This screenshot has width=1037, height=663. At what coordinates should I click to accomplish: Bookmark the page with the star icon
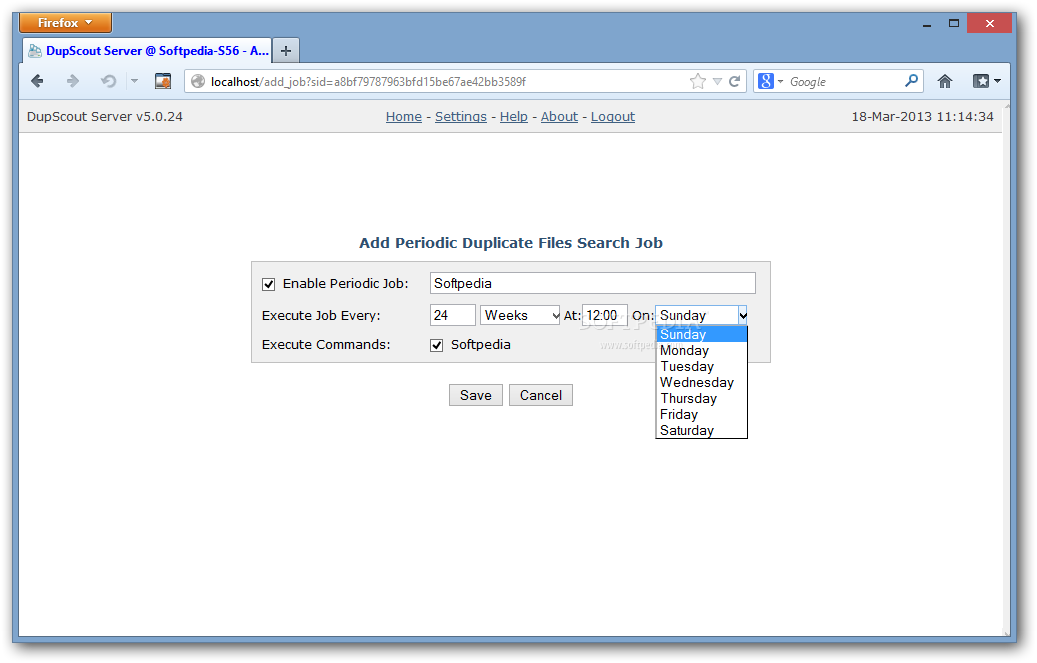[x=697, y=81]
